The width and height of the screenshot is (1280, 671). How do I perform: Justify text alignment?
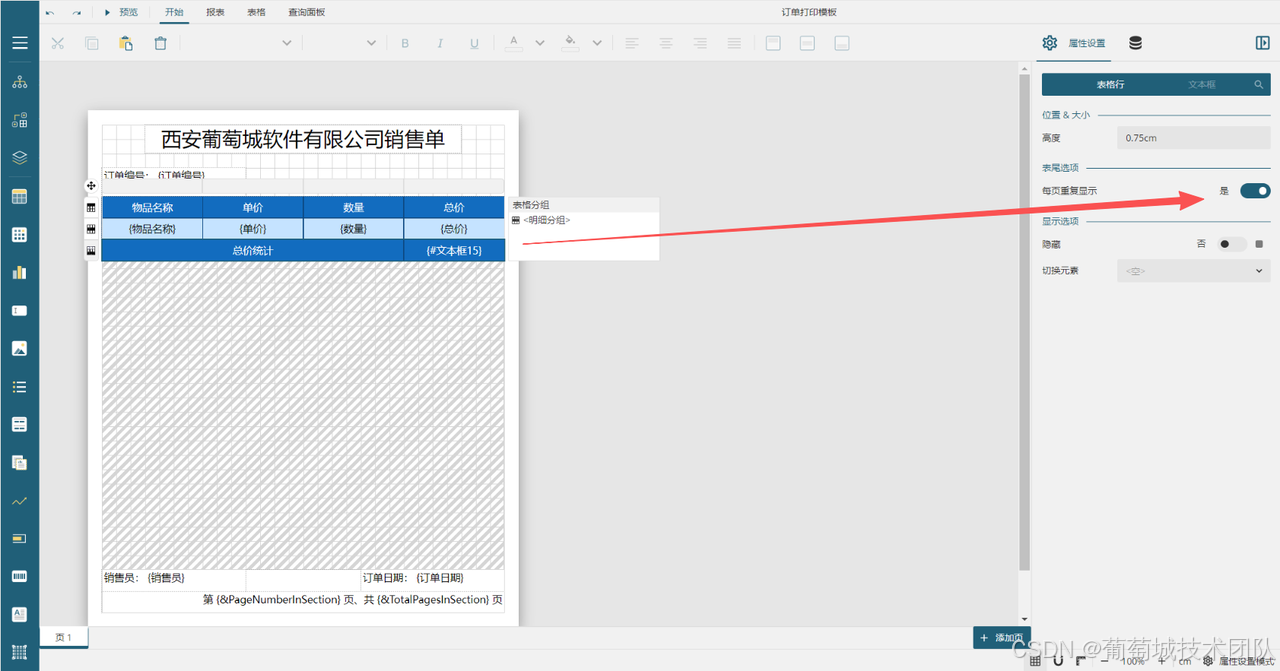point(734,43)
